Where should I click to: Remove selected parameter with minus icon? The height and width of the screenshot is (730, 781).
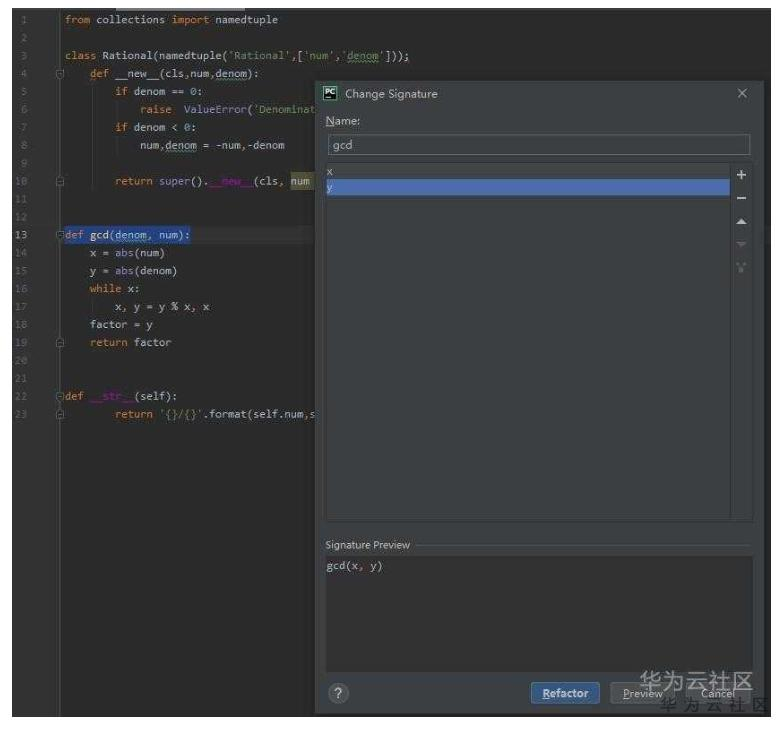[x=741, y=198]
